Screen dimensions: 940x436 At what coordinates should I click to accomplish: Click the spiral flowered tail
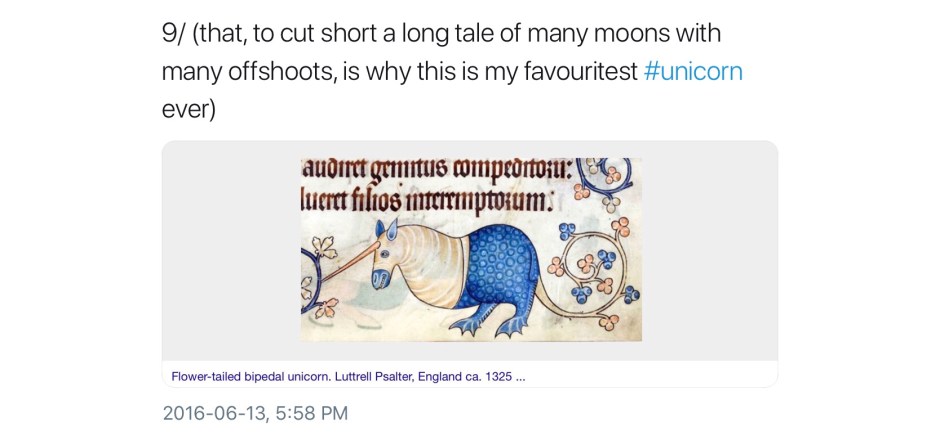coord(583,262)
